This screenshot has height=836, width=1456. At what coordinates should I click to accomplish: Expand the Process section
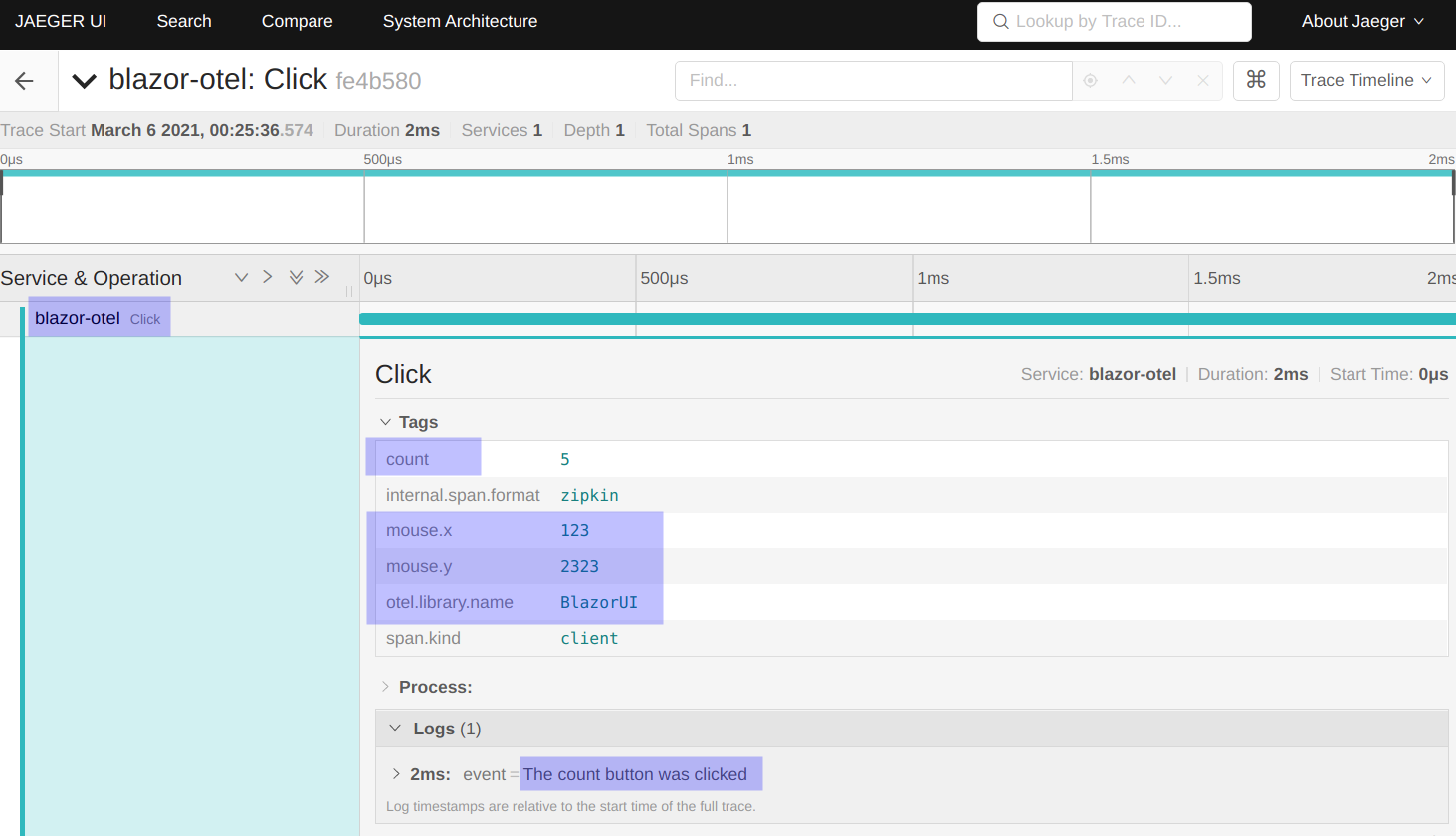coord(426,687)
